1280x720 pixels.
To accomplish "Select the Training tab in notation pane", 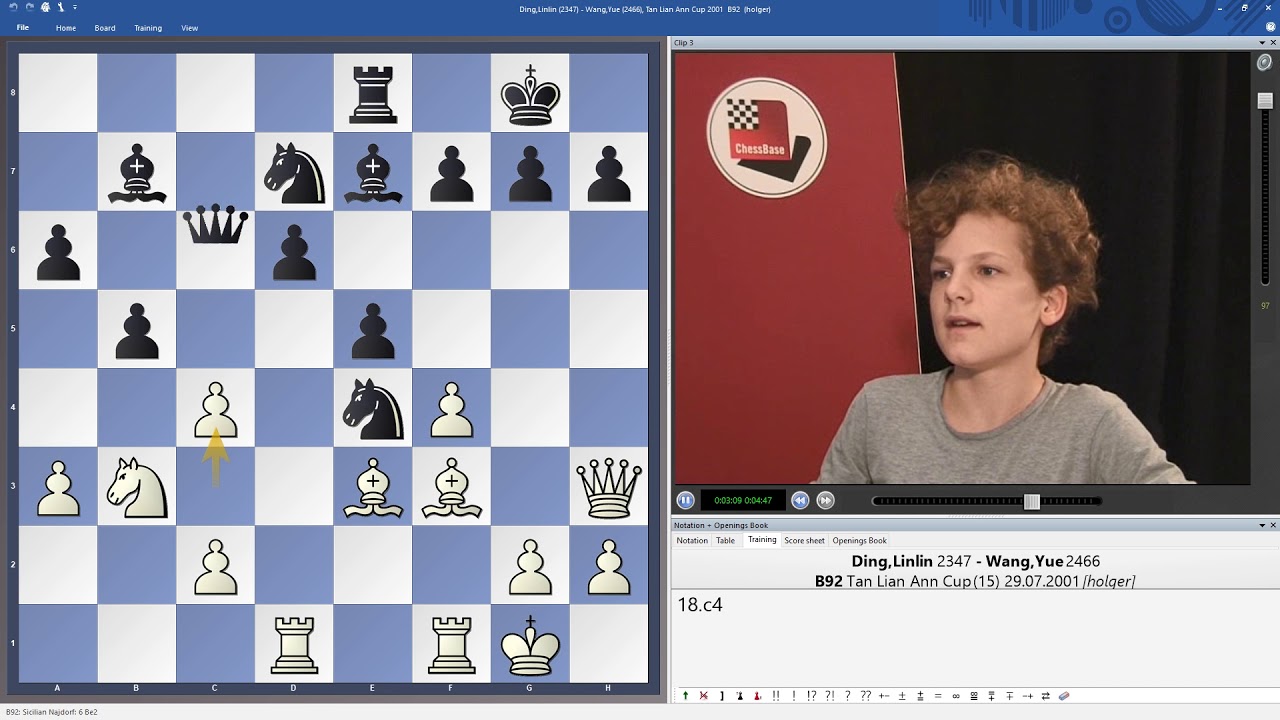I will 762,540.
